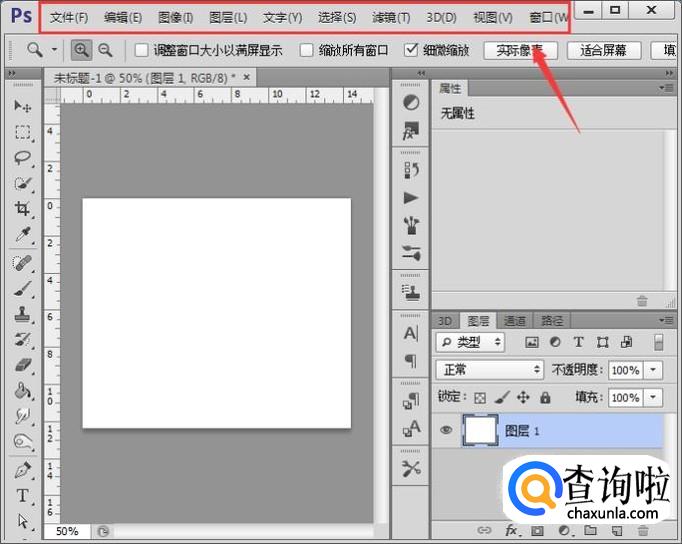
Task: Check the 缩放所有窗口 option
Action: tap(307, 50)
